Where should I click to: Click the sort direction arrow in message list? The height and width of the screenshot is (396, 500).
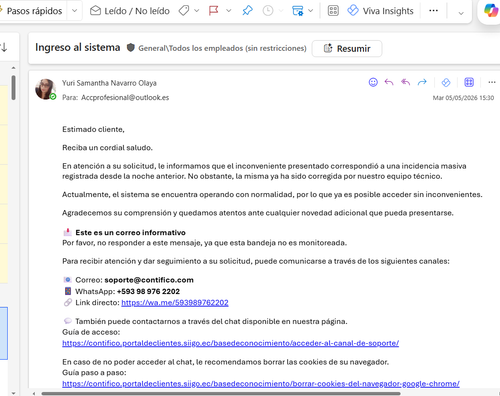point(4,48)
